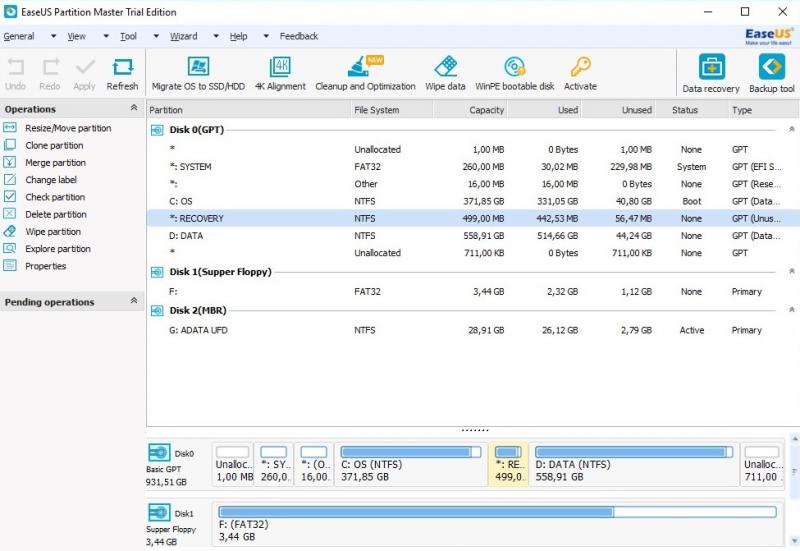Sort by the Used column header
The image size is (800, 551).
tap(545, 110)
